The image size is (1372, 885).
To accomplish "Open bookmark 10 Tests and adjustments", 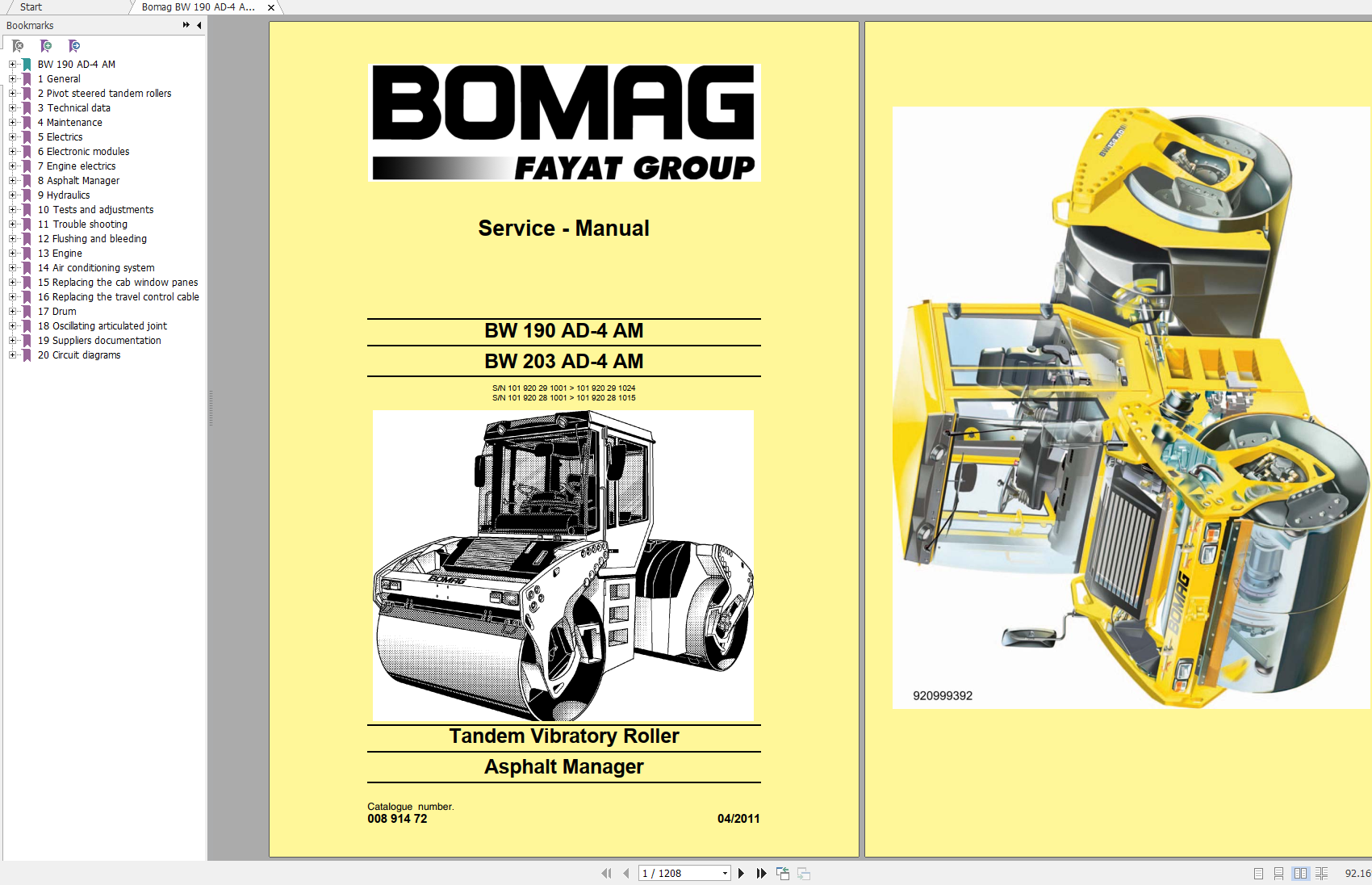I will (x=95, y=210).
